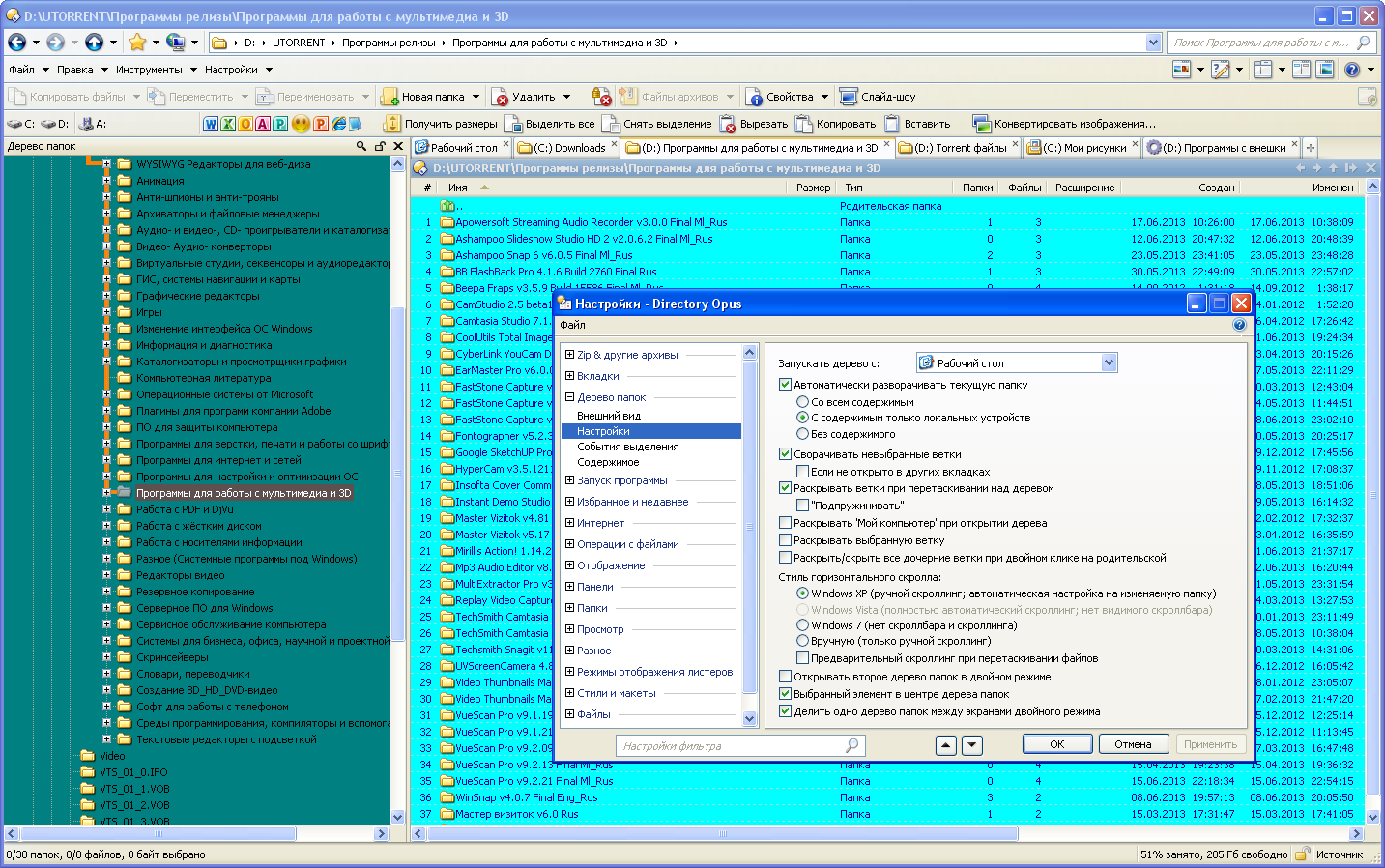
Task: Expand 'Запуск программы' settings category
Action: tap(570, 480)
